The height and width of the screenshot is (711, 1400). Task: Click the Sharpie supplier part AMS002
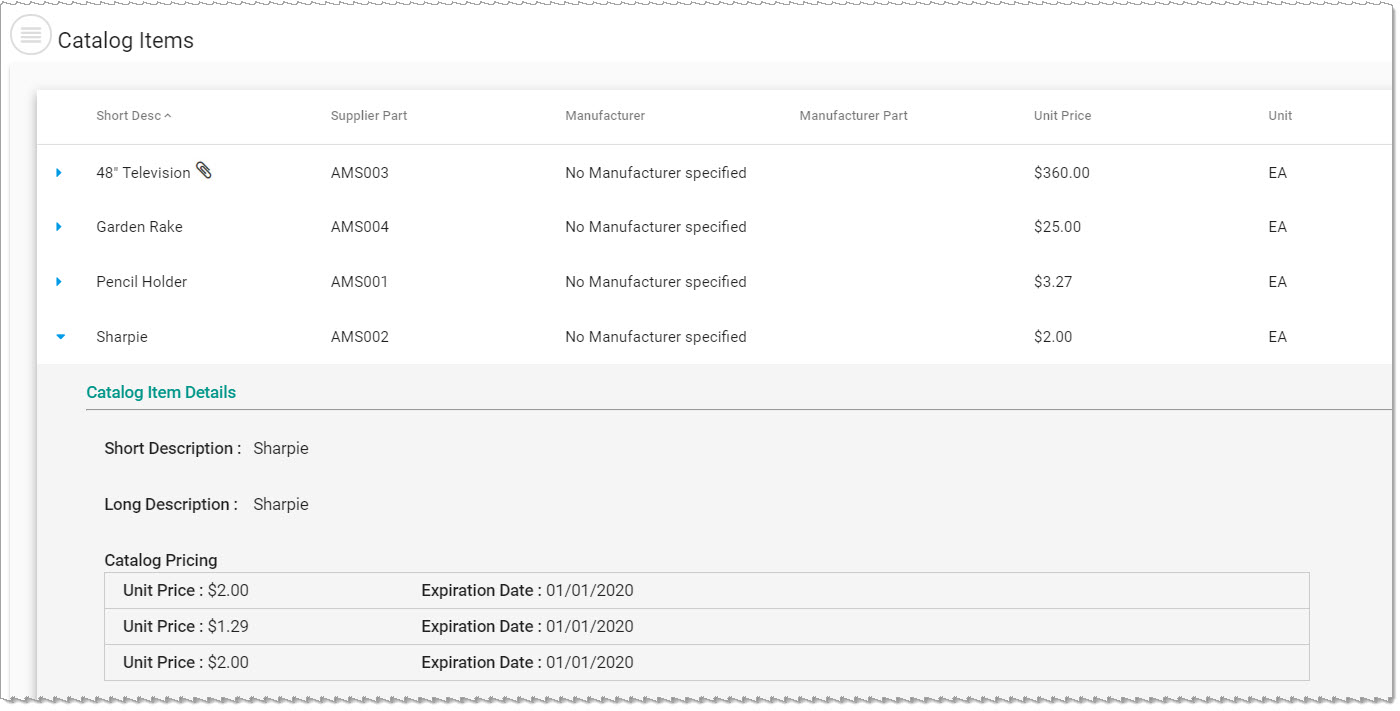[359, 337]
